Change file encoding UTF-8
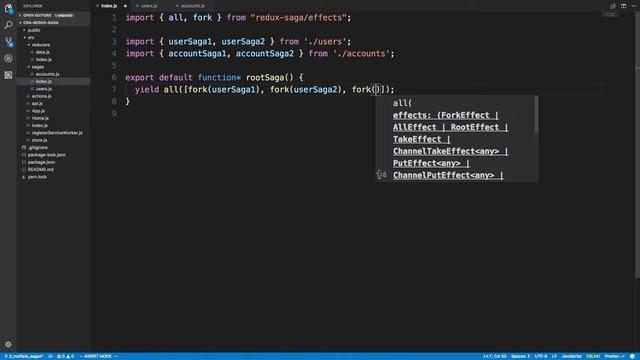The width and height of the screenshot is (640, 360). click(541, 356)
